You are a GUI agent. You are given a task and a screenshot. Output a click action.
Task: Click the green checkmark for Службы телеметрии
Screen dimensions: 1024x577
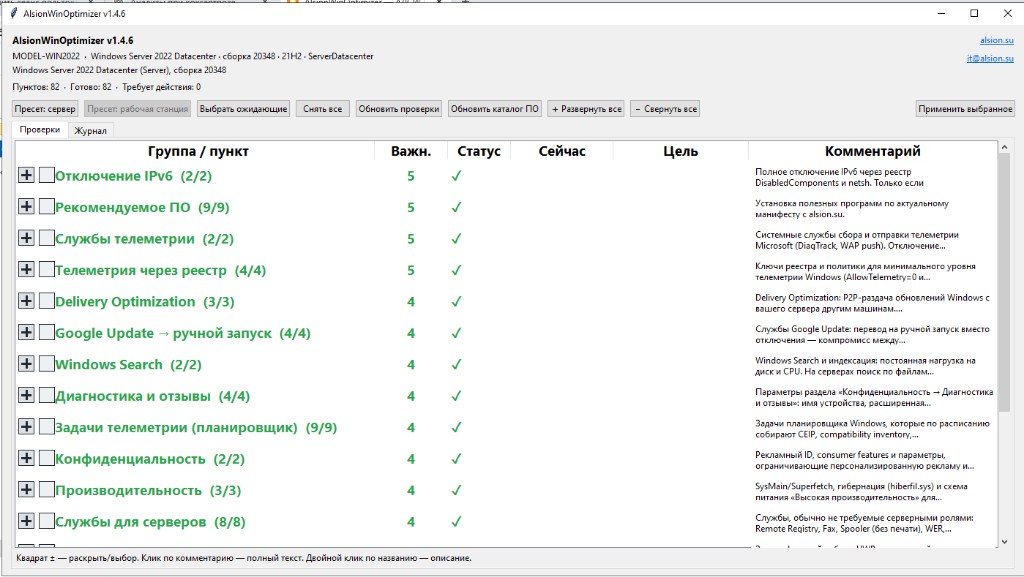tap(456, 238)
